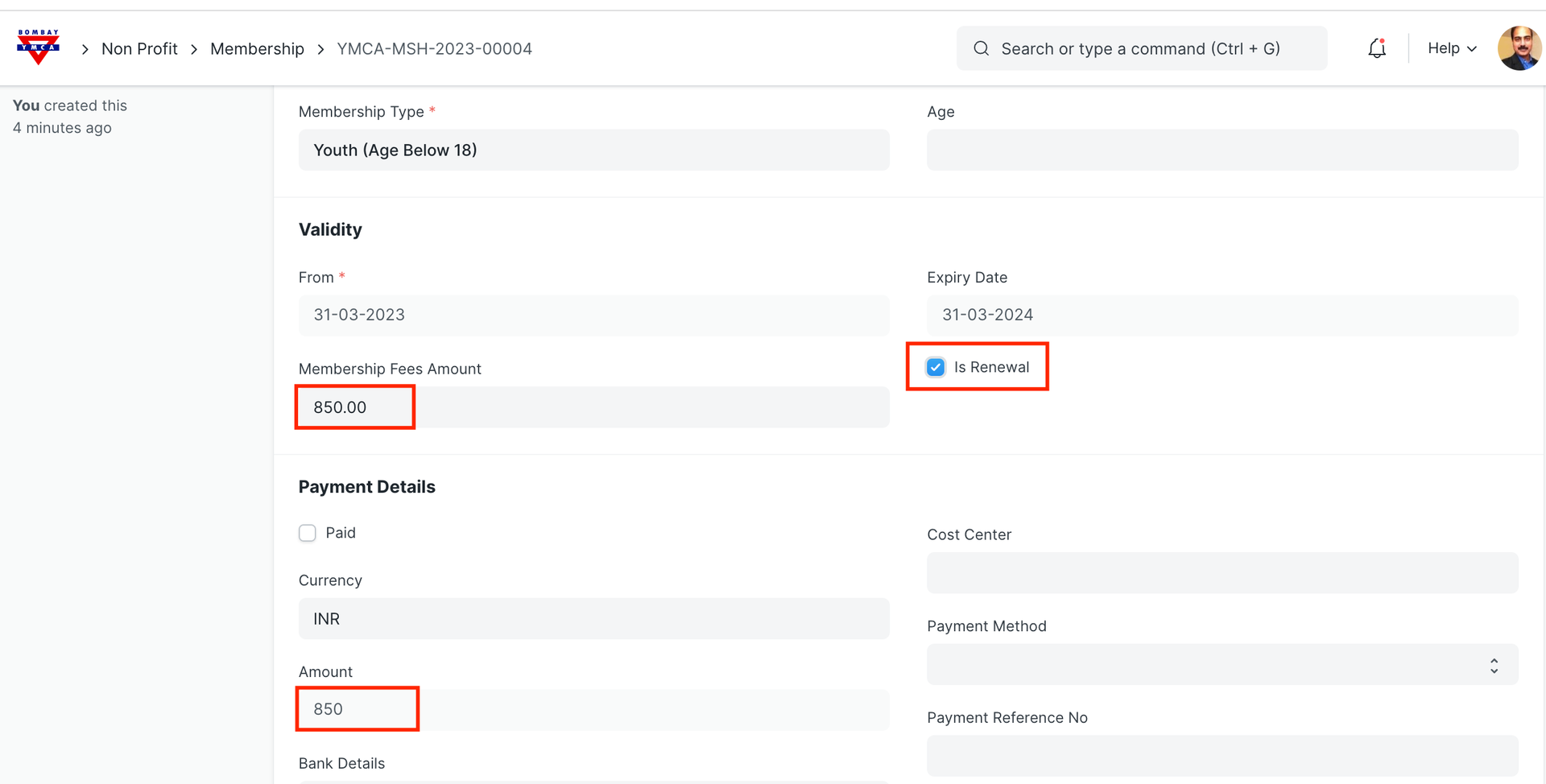Click the Expiry Date field
The width and height of the screenshot is (1546, 784).
[1222, 316]
